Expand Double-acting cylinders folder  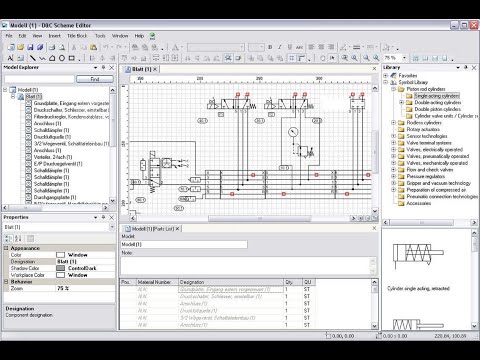tap(402, 102)
